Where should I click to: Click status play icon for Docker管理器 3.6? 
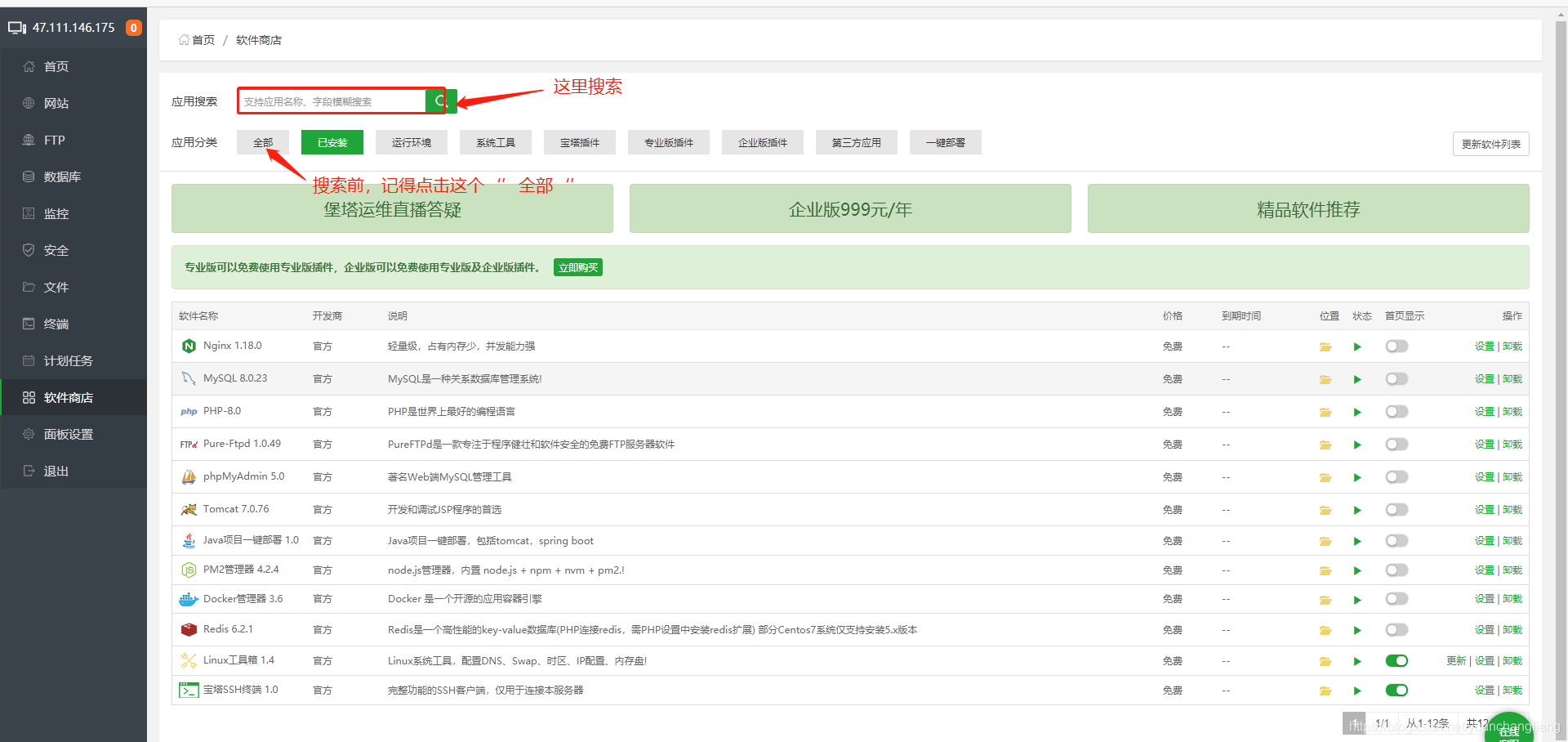1357,600
